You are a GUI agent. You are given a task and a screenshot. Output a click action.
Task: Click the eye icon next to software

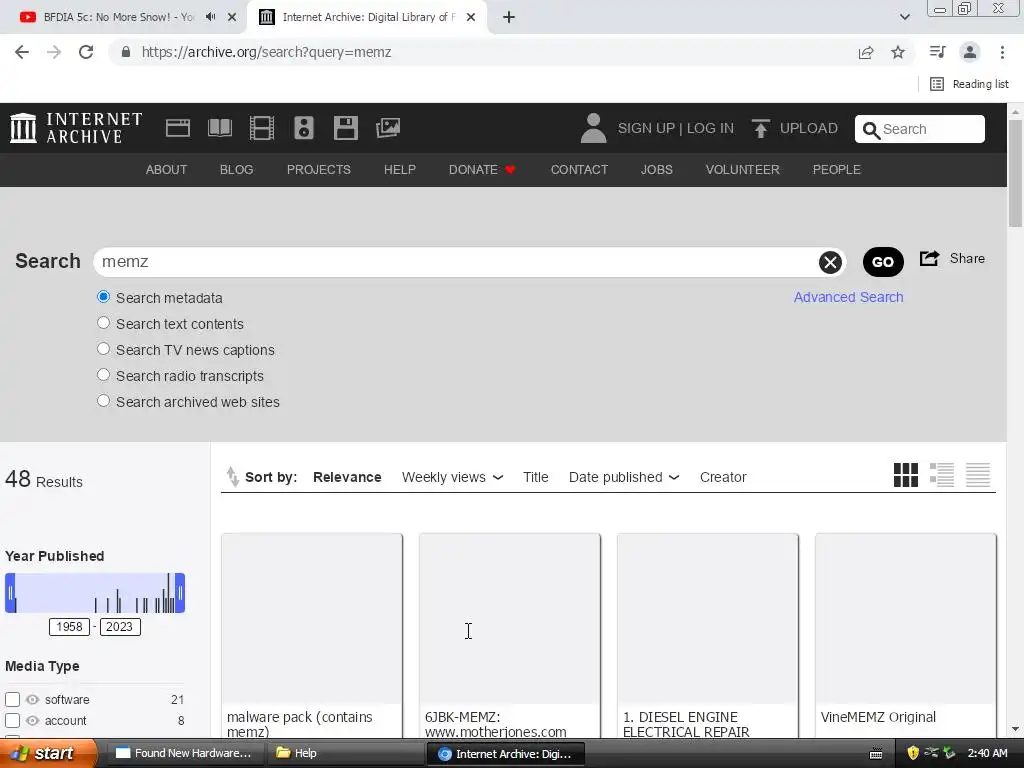pyautogui.click(x=32, y=699)
